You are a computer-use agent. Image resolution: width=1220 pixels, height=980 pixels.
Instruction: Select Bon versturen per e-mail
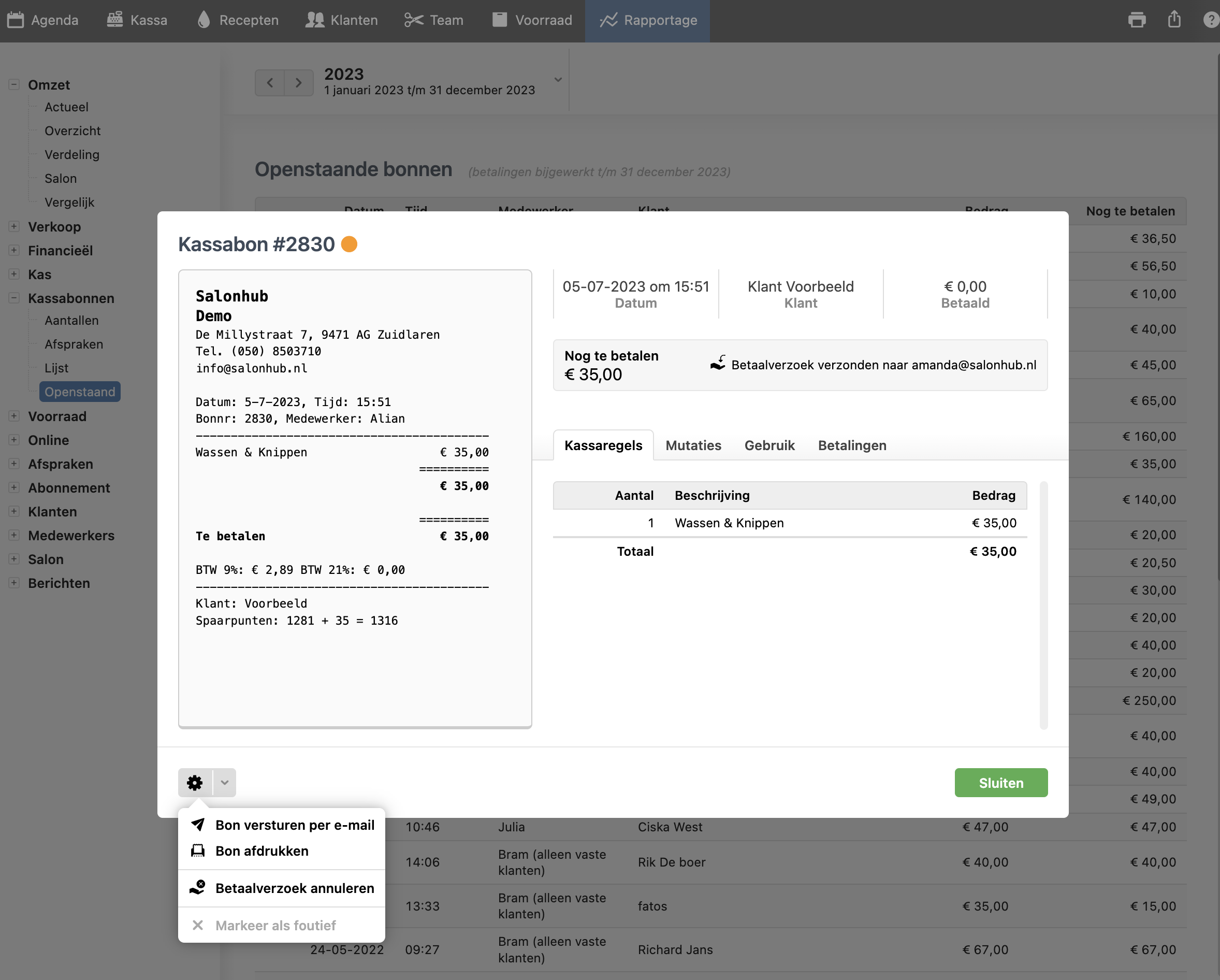[x=294, y=825]
